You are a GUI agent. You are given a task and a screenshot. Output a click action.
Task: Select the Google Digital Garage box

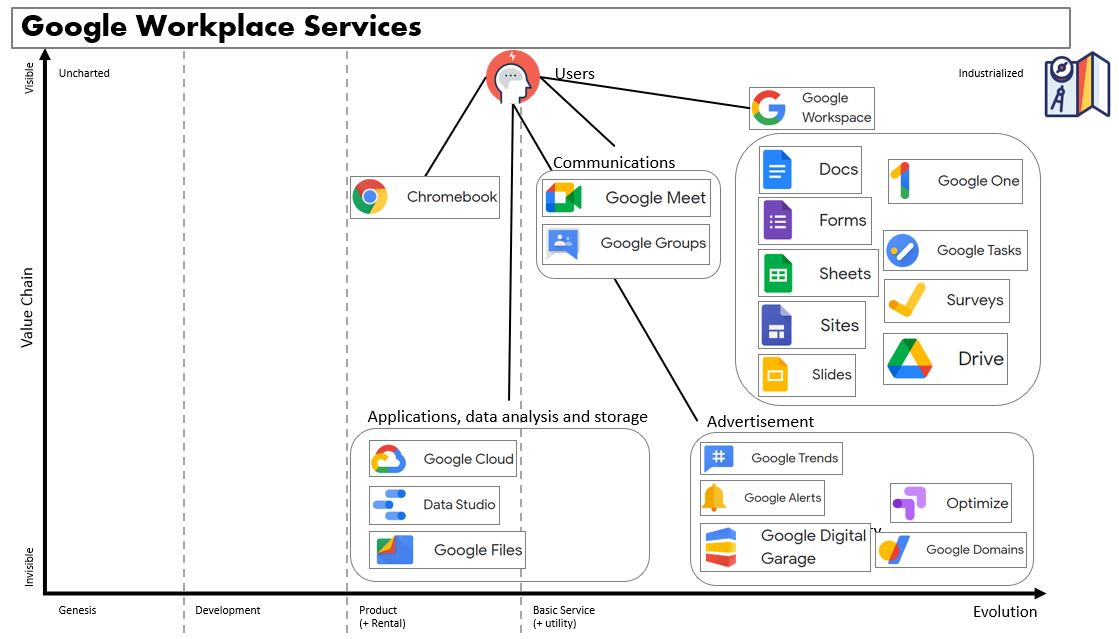[x=786, y=547]
